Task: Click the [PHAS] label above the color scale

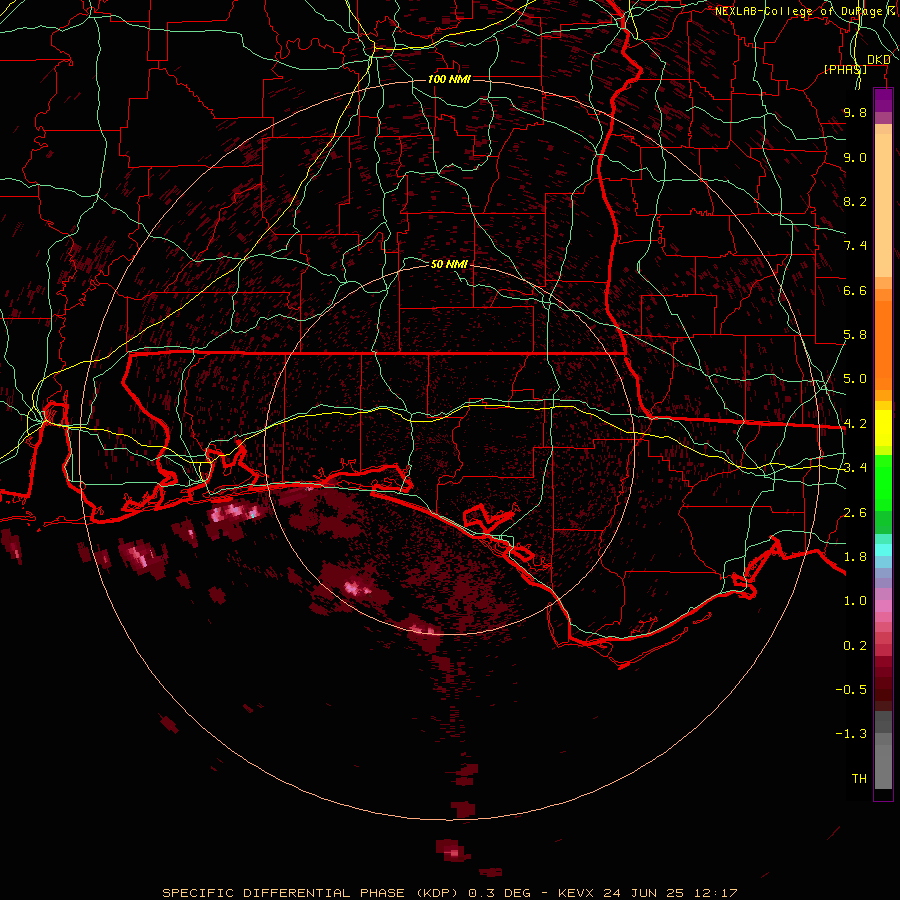Action: 845,69
